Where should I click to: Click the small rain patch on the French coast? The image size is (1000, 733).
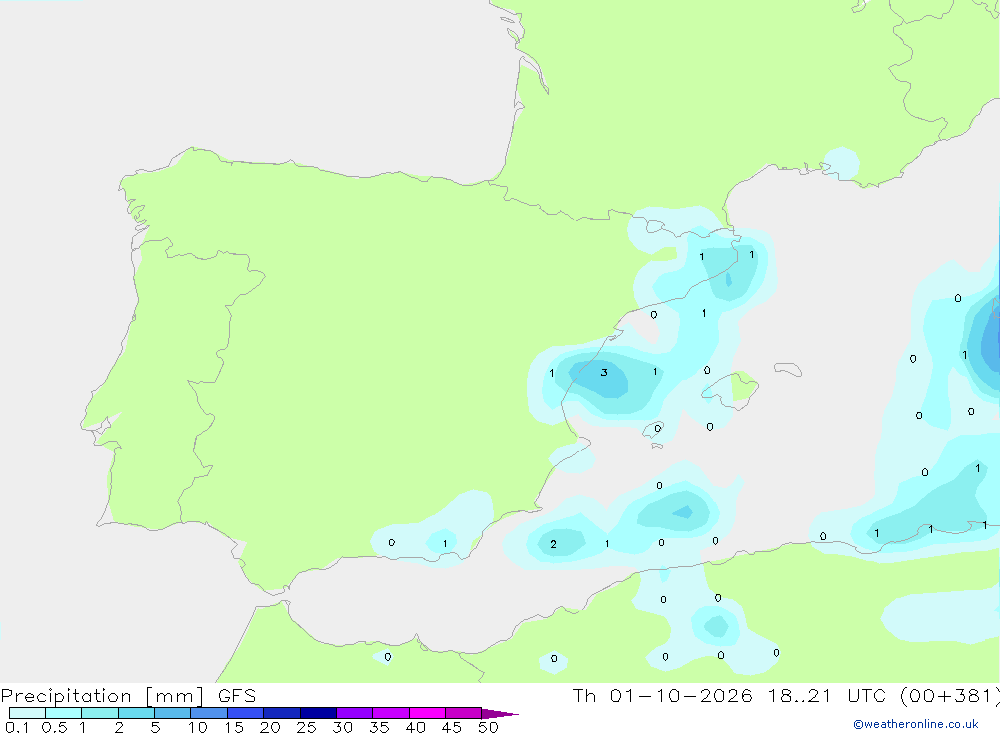(x=842, y=163)
